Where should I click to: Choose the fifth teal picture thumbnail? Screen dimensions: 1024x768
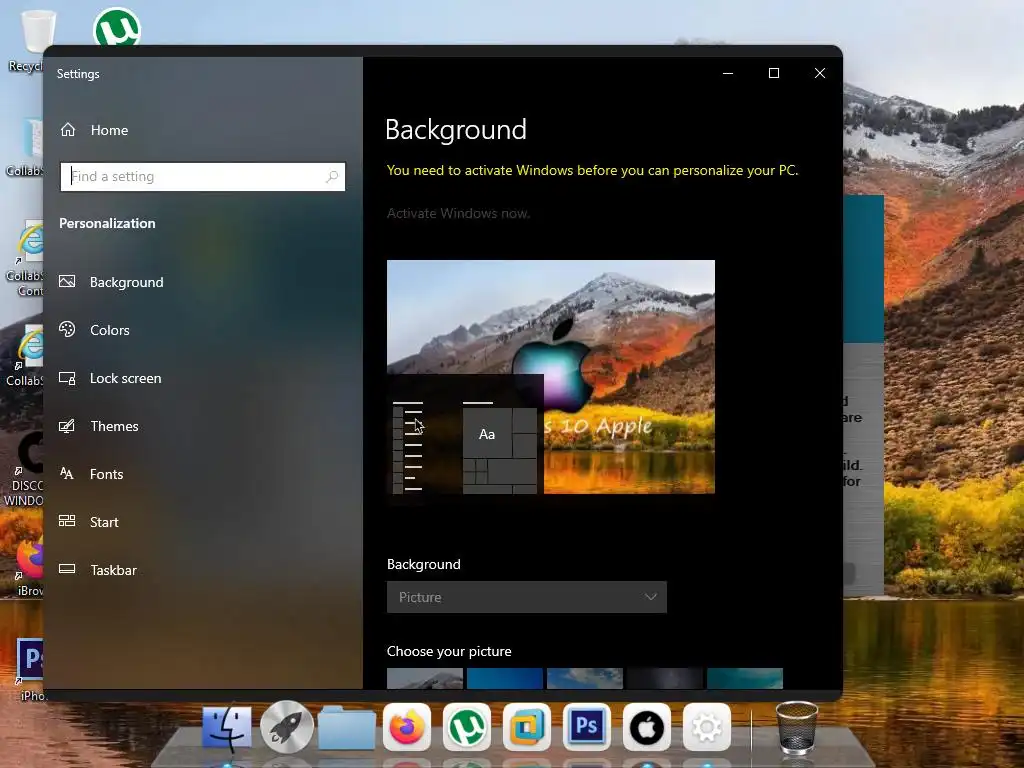coord(744,678)
